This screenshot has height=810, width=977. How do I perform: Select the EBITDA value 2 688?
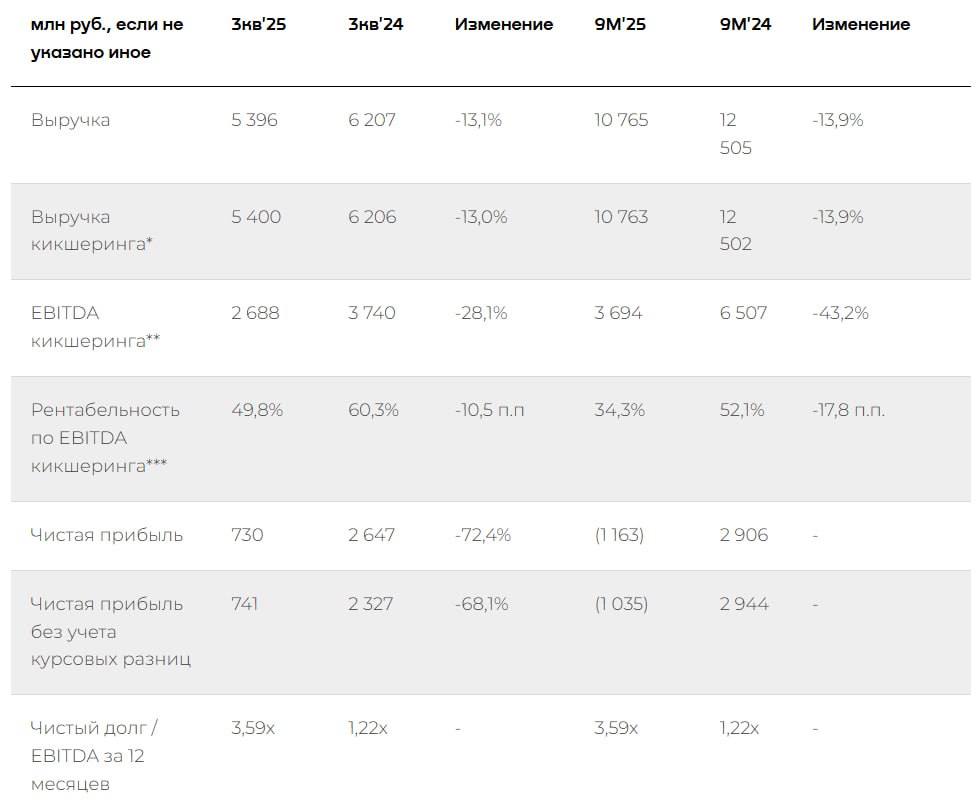coord(255,313)
